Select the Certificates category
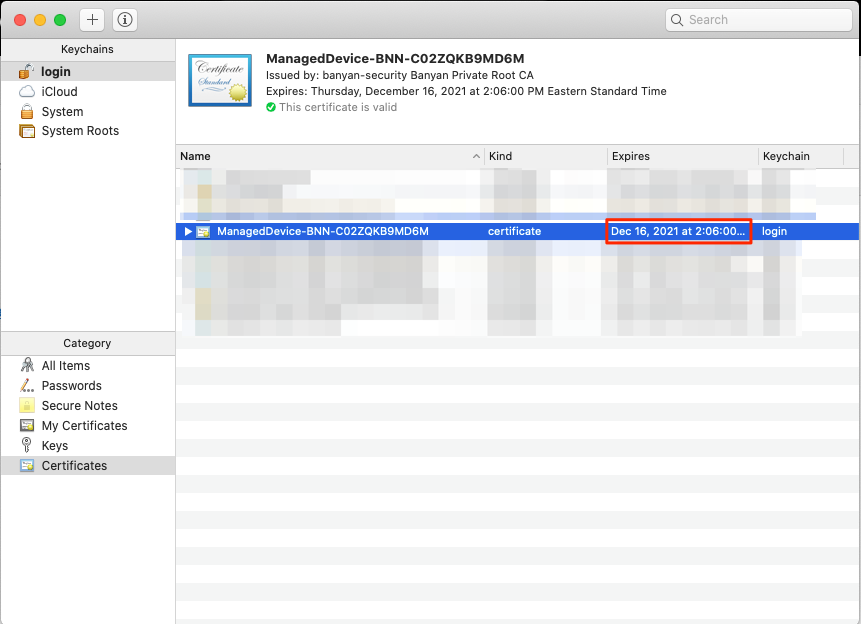861x624 pixels. (x=74, y=466)
